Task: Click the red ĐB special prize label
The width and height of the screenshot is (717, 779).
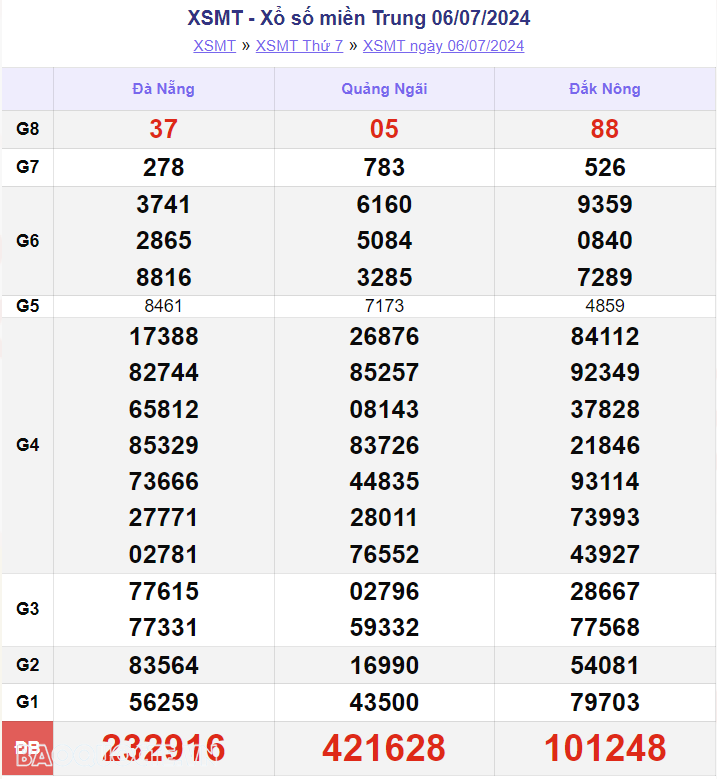Action: tap(28, 748)
